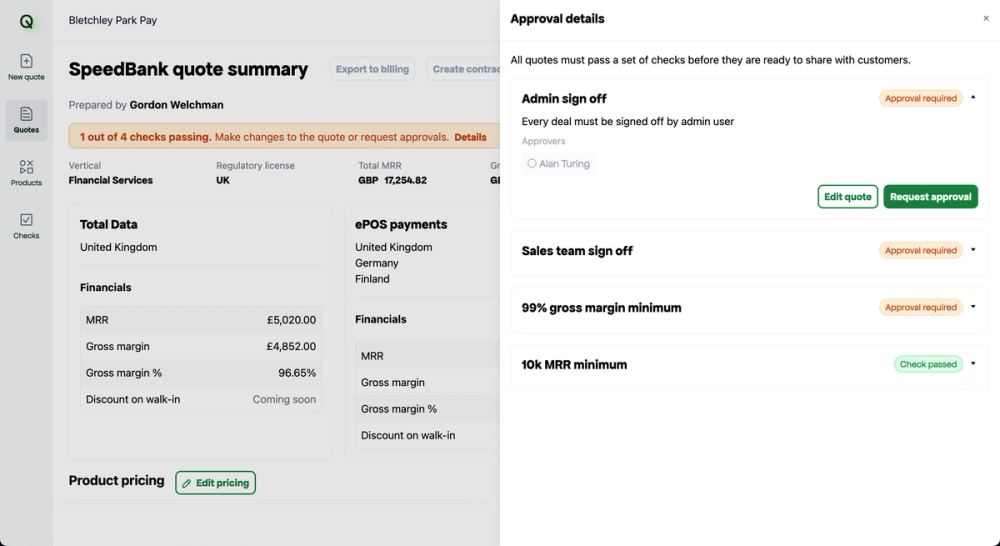Click the Create contract button
Screen dimensions: 1000x546
coord(466,69)
